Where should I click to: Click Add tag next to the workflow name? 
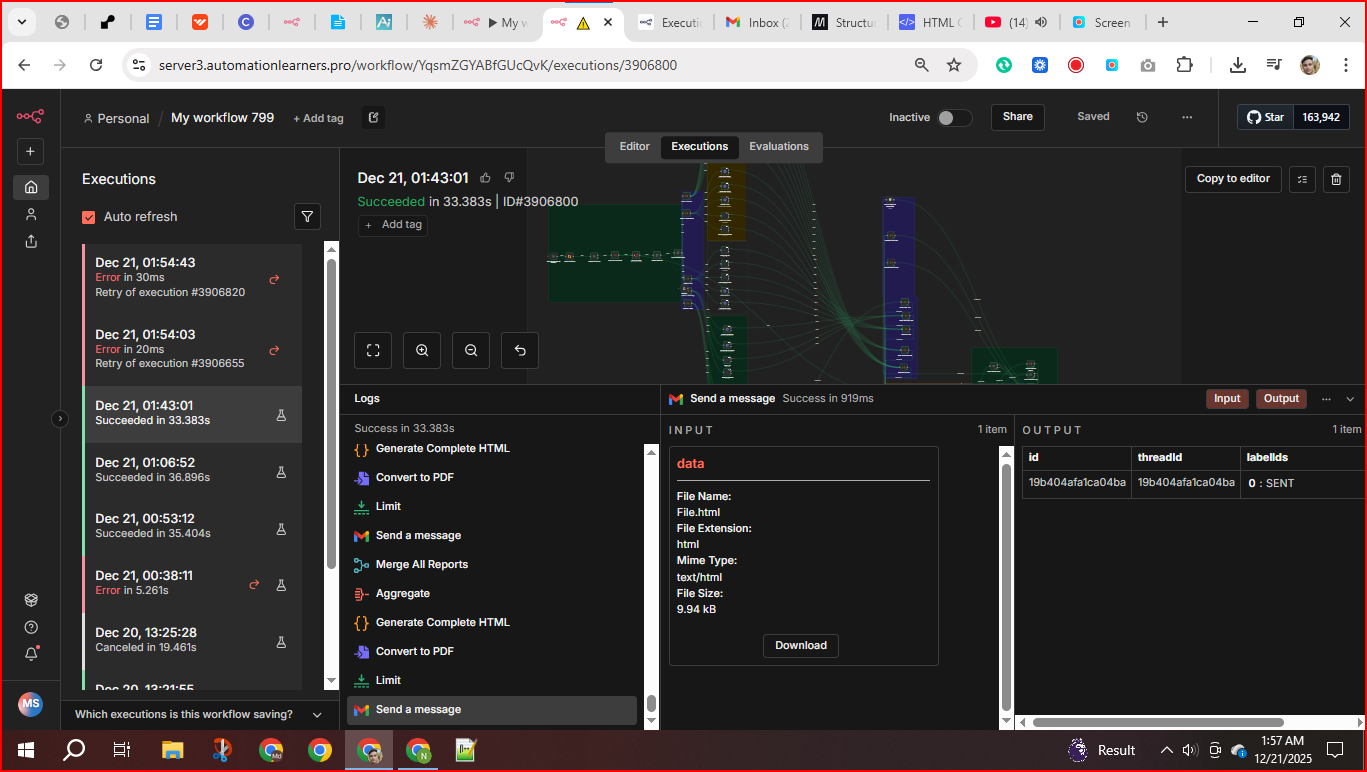tap(318, 118)
